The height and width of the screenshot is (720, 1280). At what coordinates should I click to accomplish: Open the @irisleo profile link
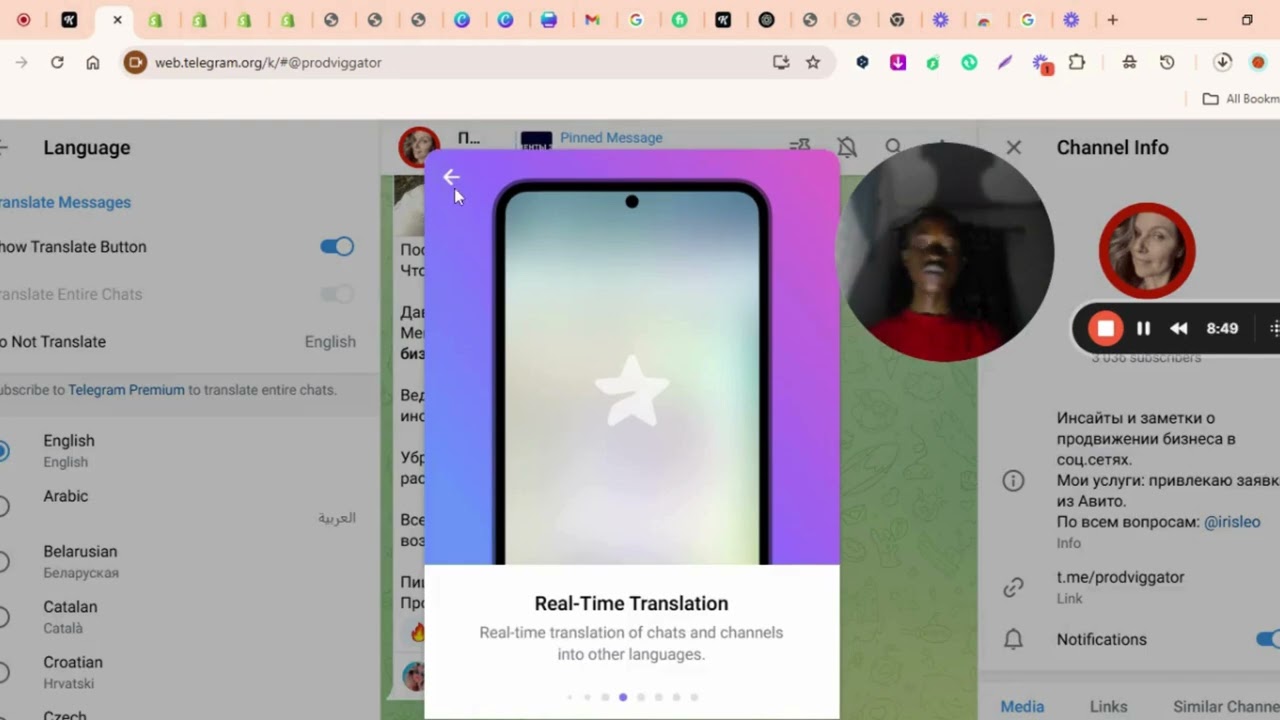[1232, 522]
